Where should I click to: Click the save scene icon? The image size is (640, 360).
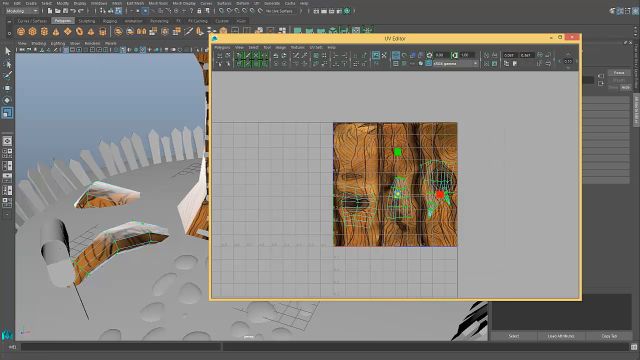pos(65,11)
